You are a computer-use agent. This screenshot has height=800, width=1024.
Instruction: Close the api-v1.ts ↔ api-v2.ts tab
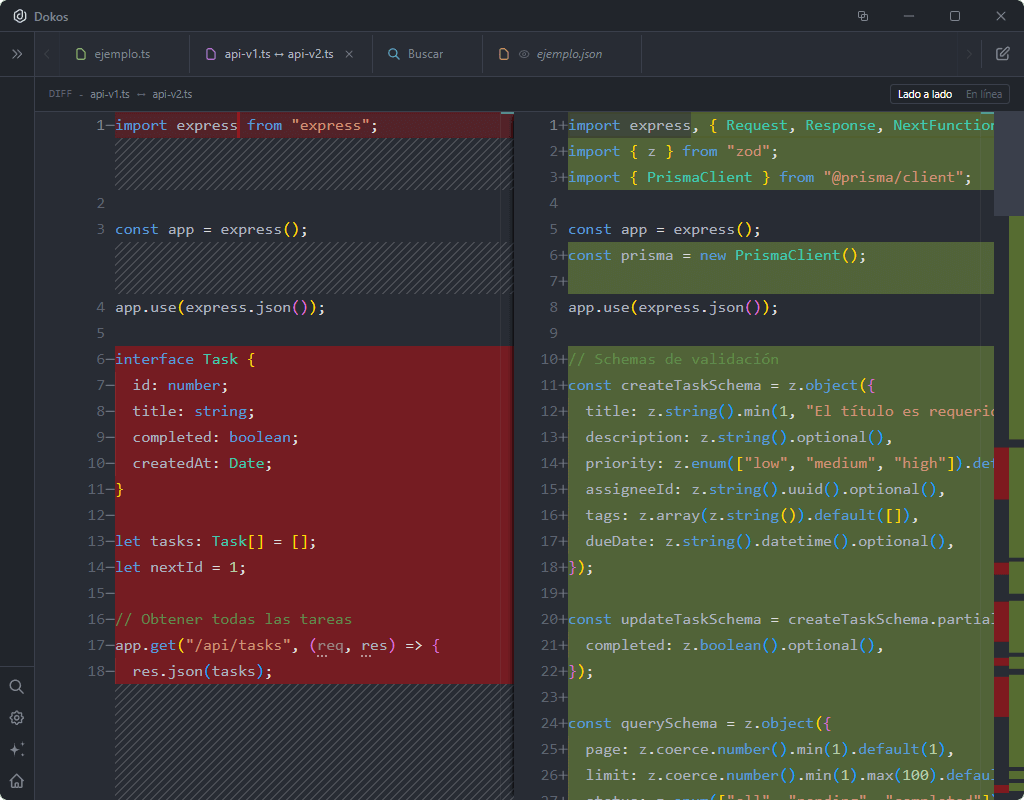tap(349, 54)
